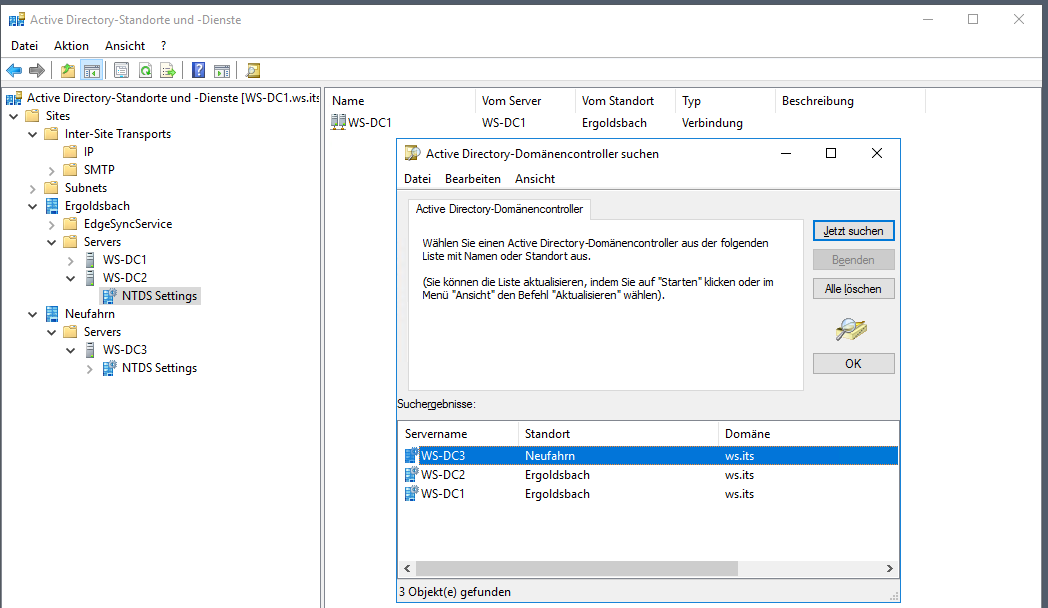Click the blue Back arrow in toolbar

point(14,70)
